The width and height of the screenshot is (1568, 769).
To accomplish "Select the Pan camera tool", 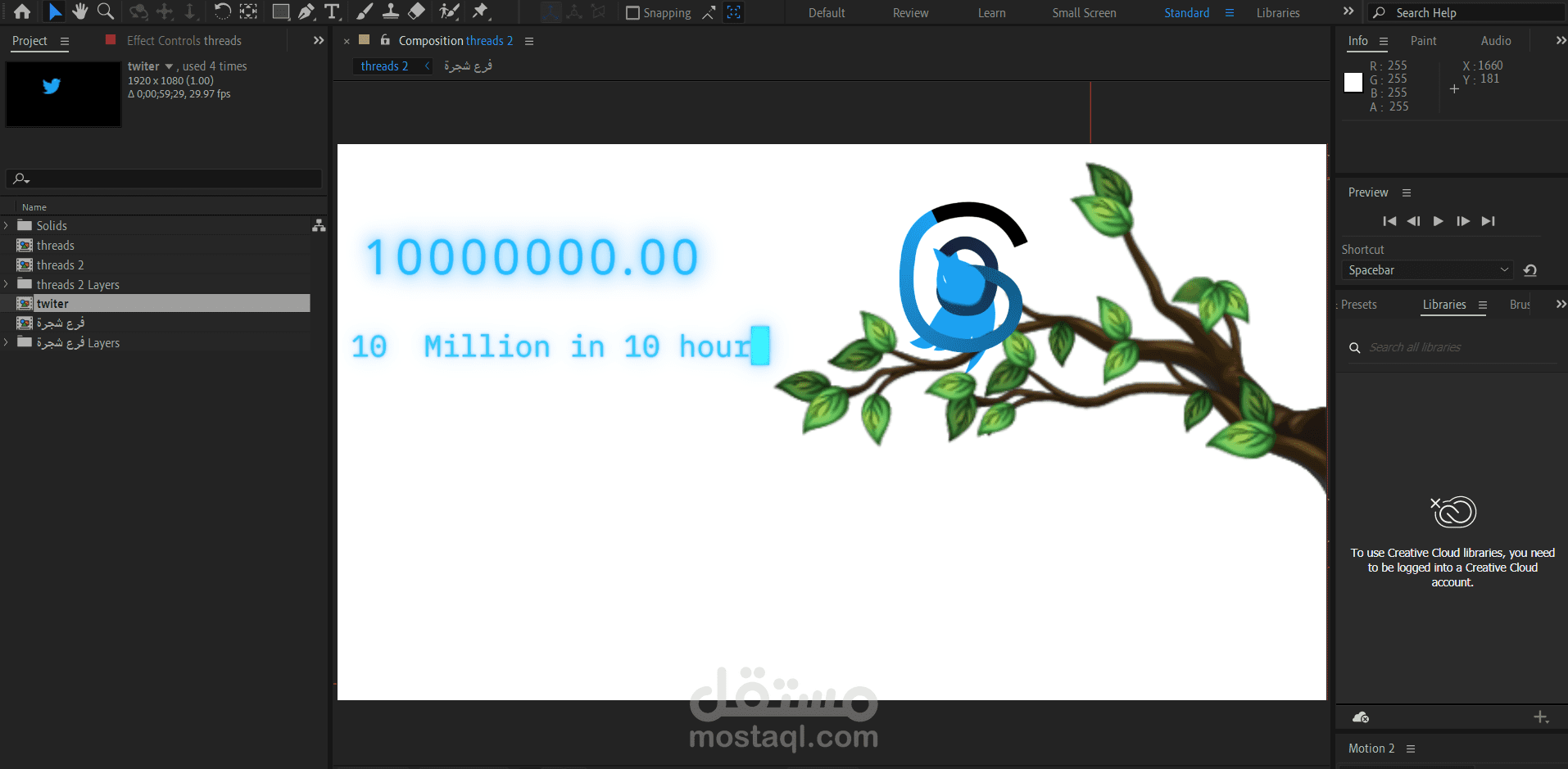I will click(x=165, y=11).
